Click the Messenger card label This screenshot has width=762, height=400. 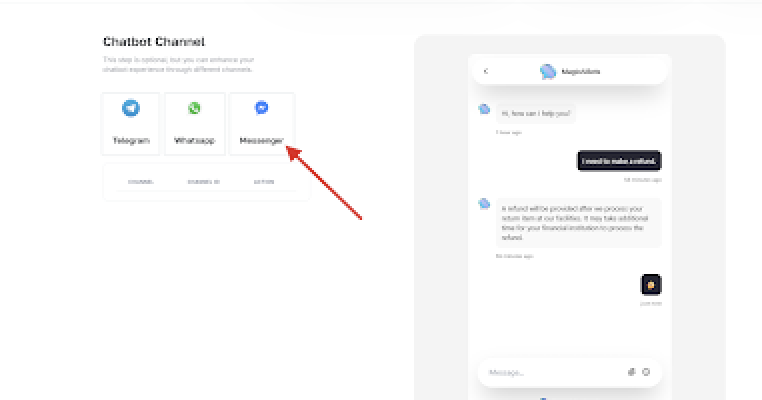click(x=261, y=141)
